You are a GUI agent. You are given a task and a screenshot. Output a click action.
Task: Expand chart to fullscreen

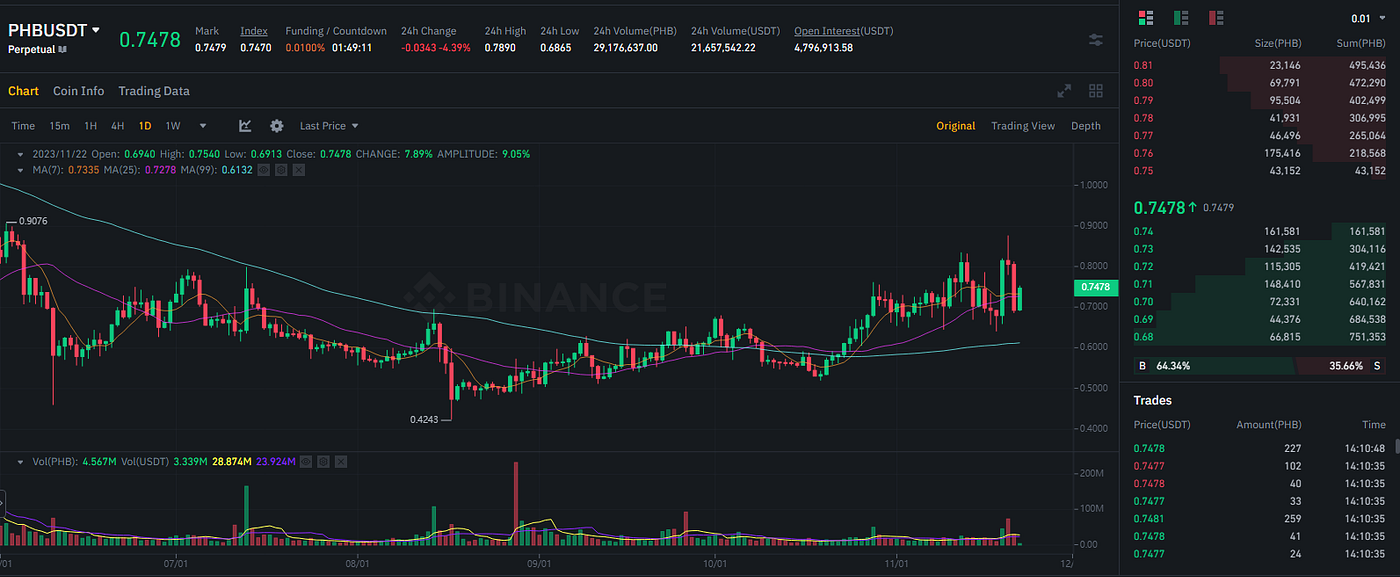coord(1064,91)
